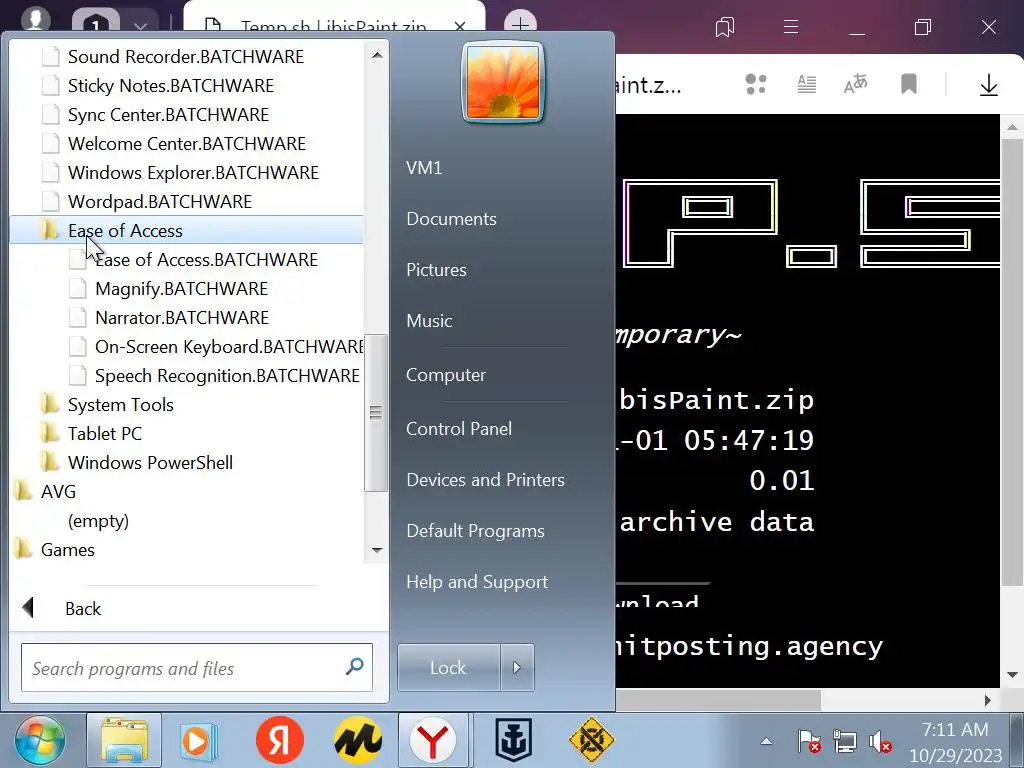Open VM1 user folder
The image size is (1024, 768).
point(424,168)
